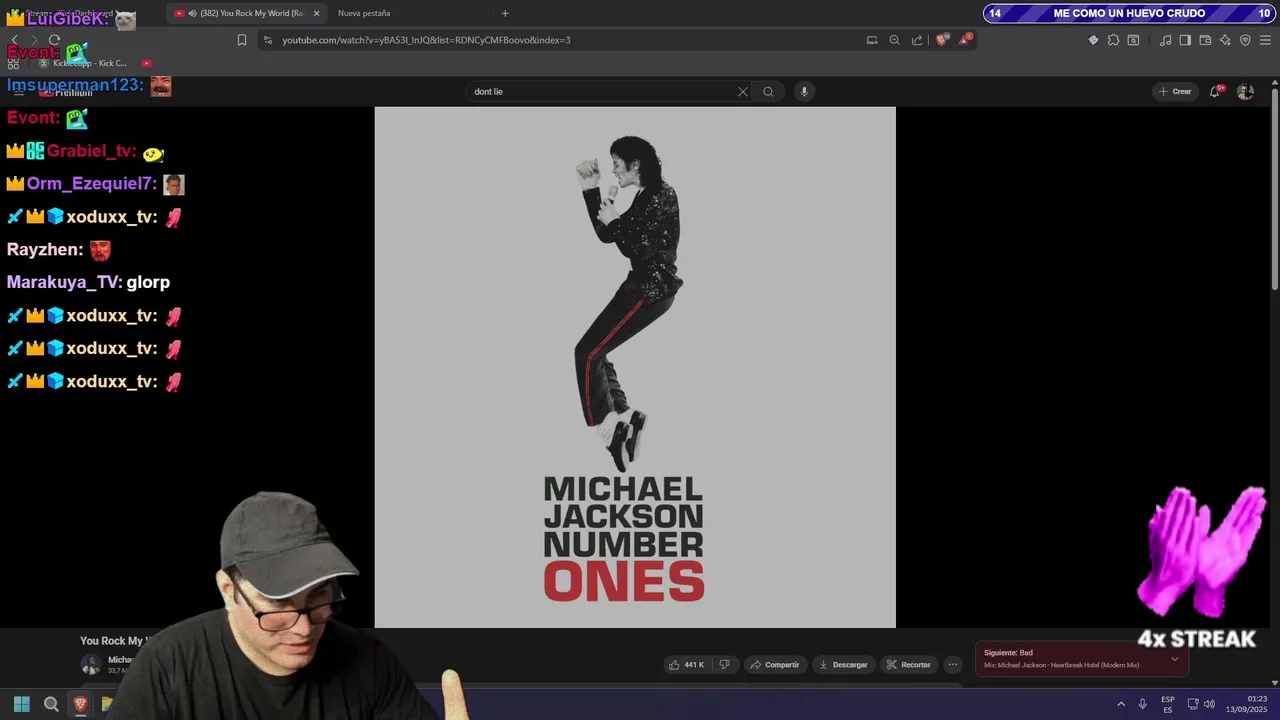
Task: Start voice search with the microphone
Action: 803,91
